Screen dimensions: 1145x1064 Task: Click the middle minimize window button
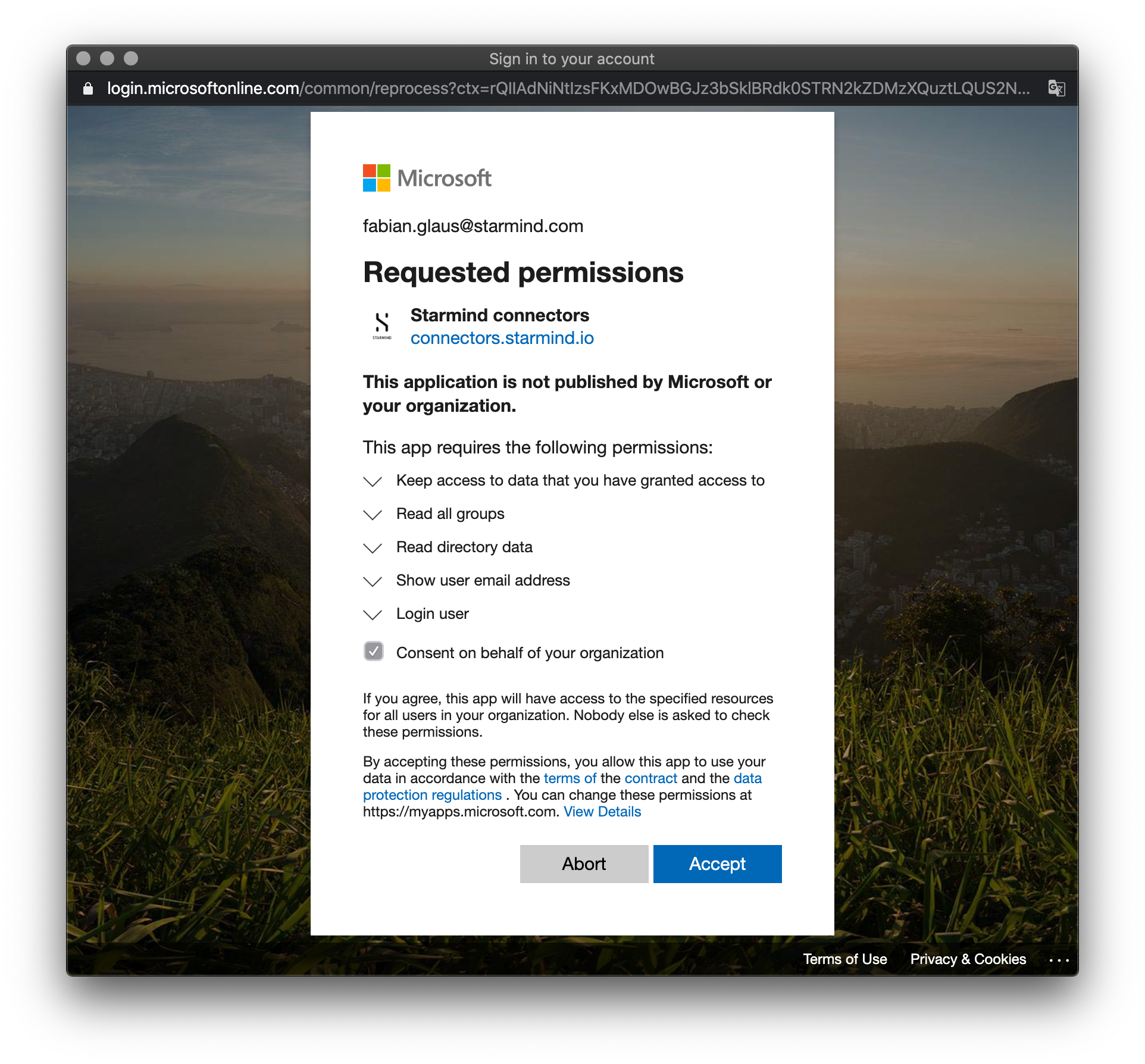(107, 58)
